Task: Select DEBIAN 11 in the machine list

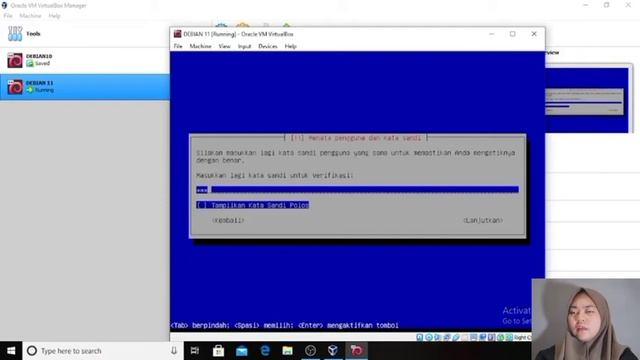Action: click(x=85, y=87)
